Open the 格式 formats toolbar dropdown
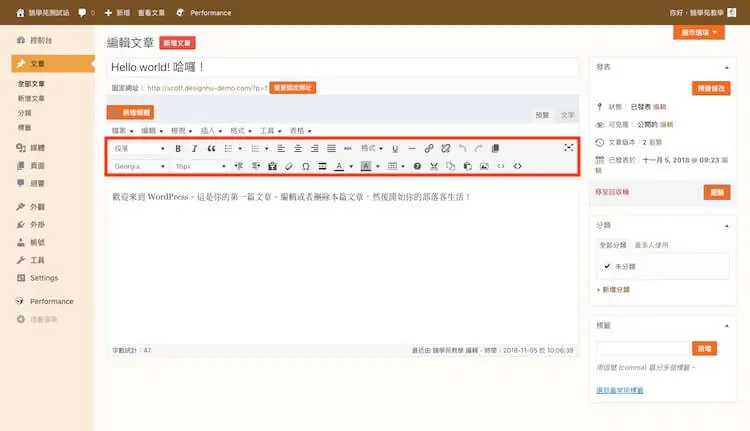Viewport: 750px width, 431px height. 372,149
